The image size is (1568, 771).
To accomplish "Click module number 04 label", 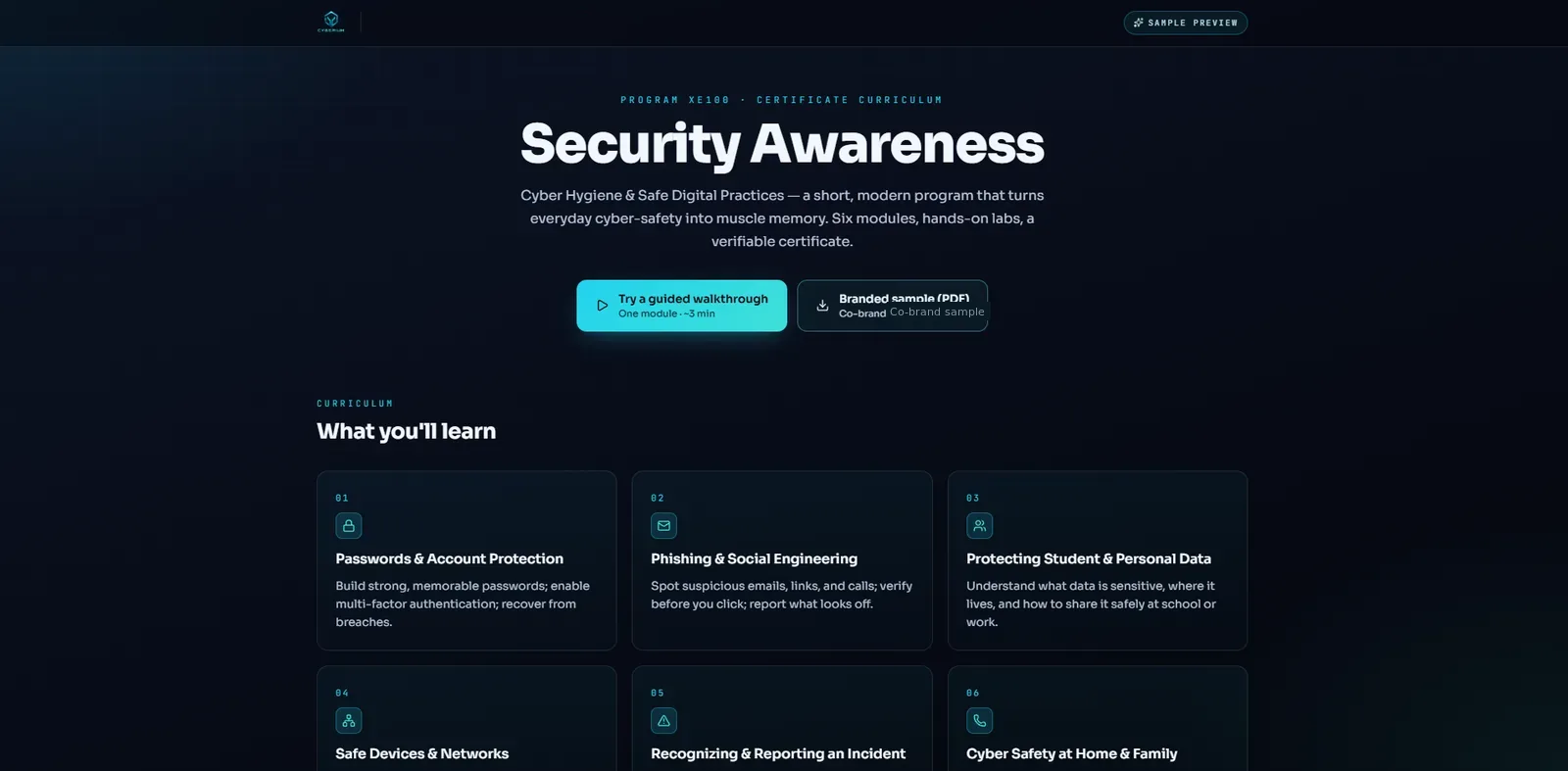I will 342,693.
